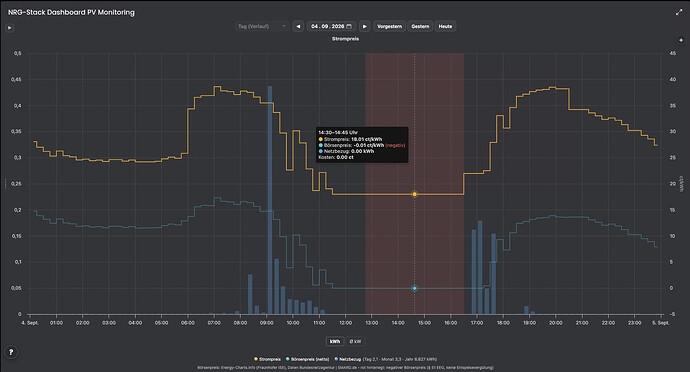The height and width of the screenshot is (372, 690).
Task: Click the Strompreis chart title
Action: coord(345,39)
